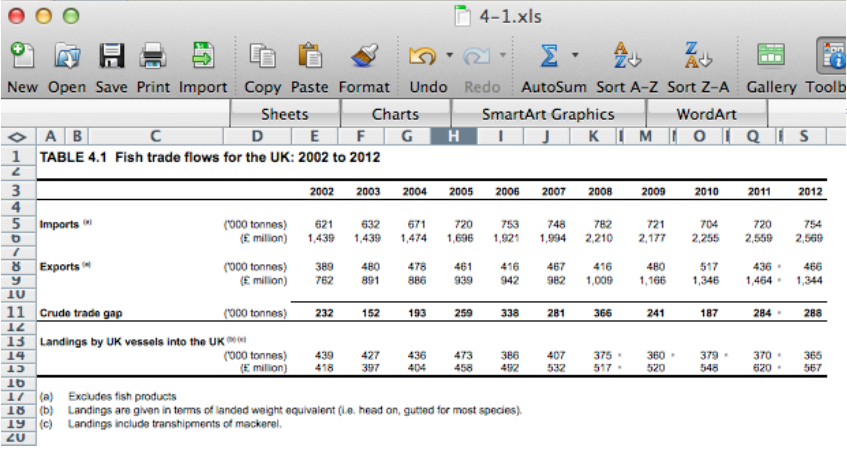
Task: Expand the Undo history dropdown arrow
Action: pos(450,54)
